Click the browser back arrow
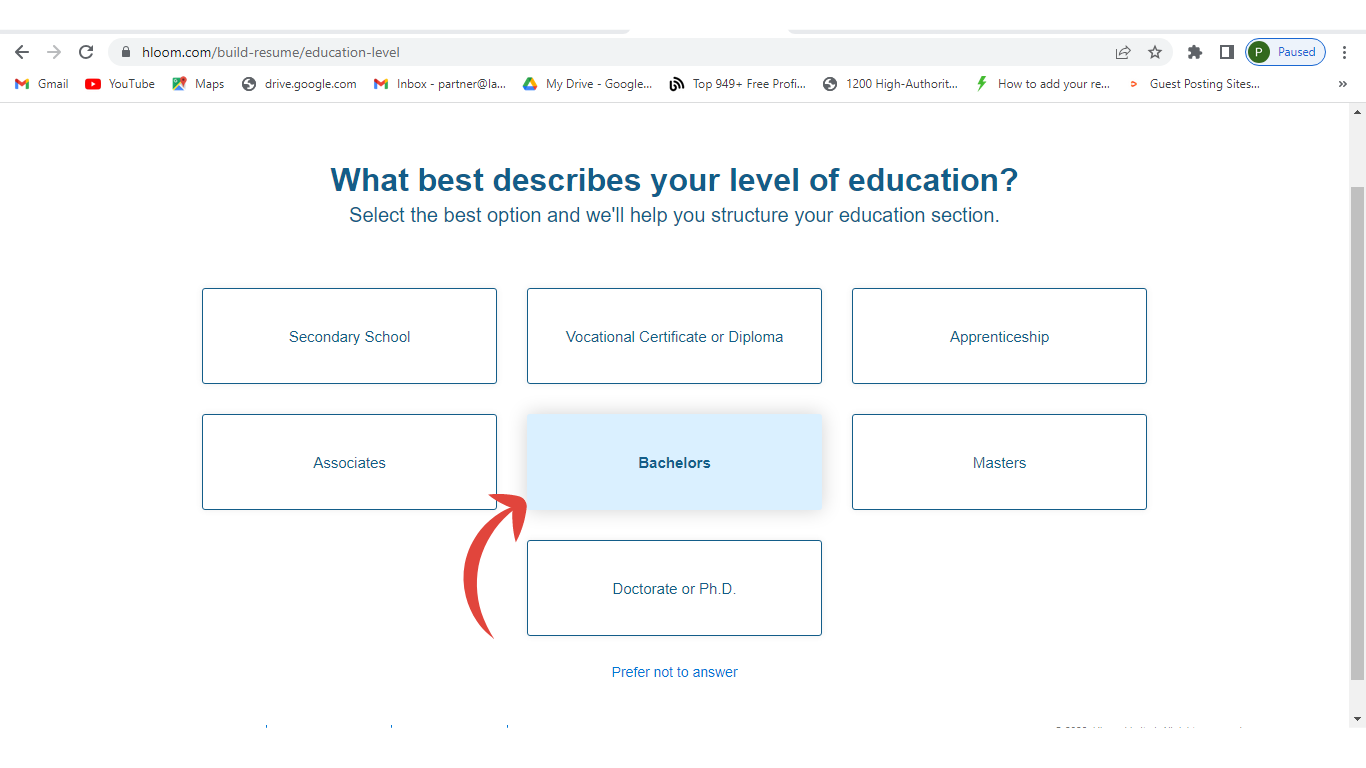1366x768 pixels. [22, 52]
